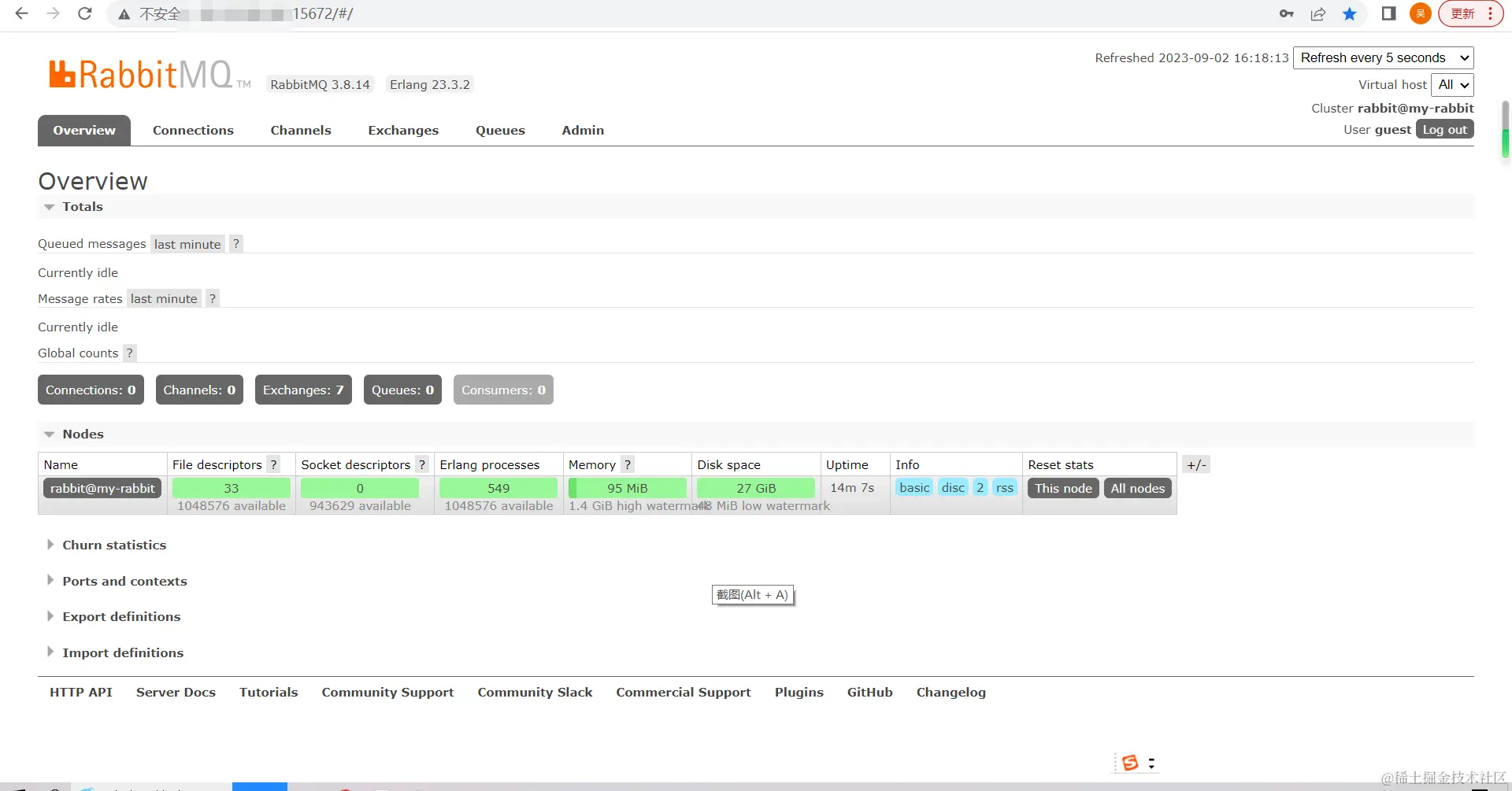
Task: Open the Refresh interval dropdown
Action: coord(1384,57)
